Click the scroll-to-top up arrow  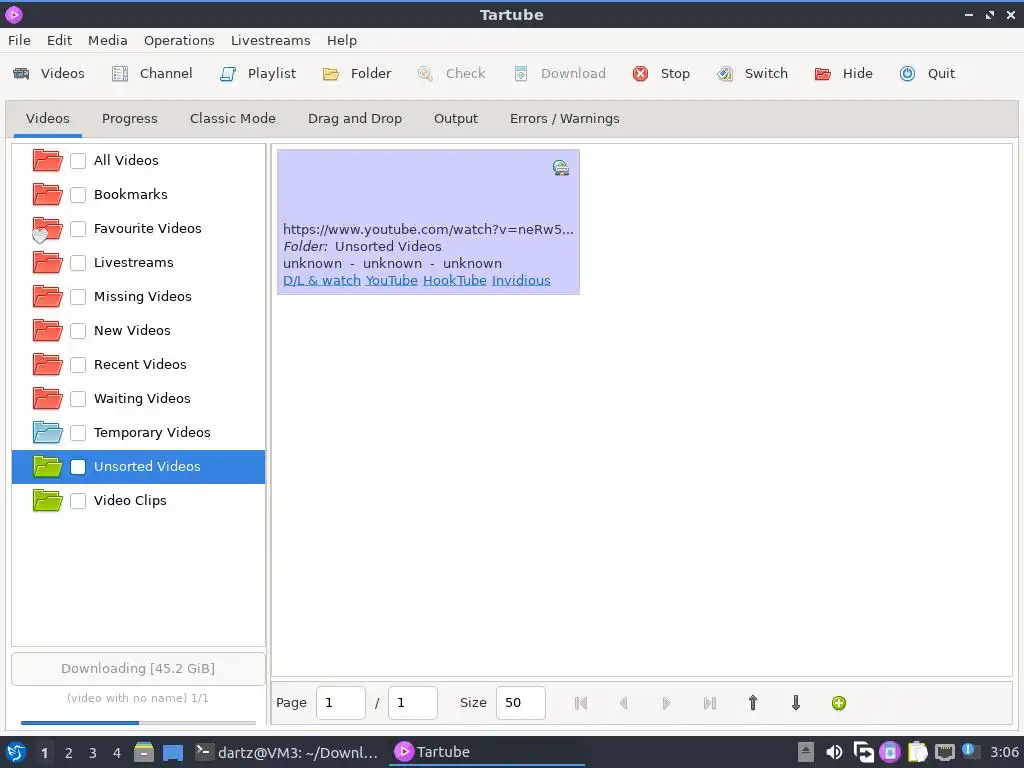click(x=752, y=703)
